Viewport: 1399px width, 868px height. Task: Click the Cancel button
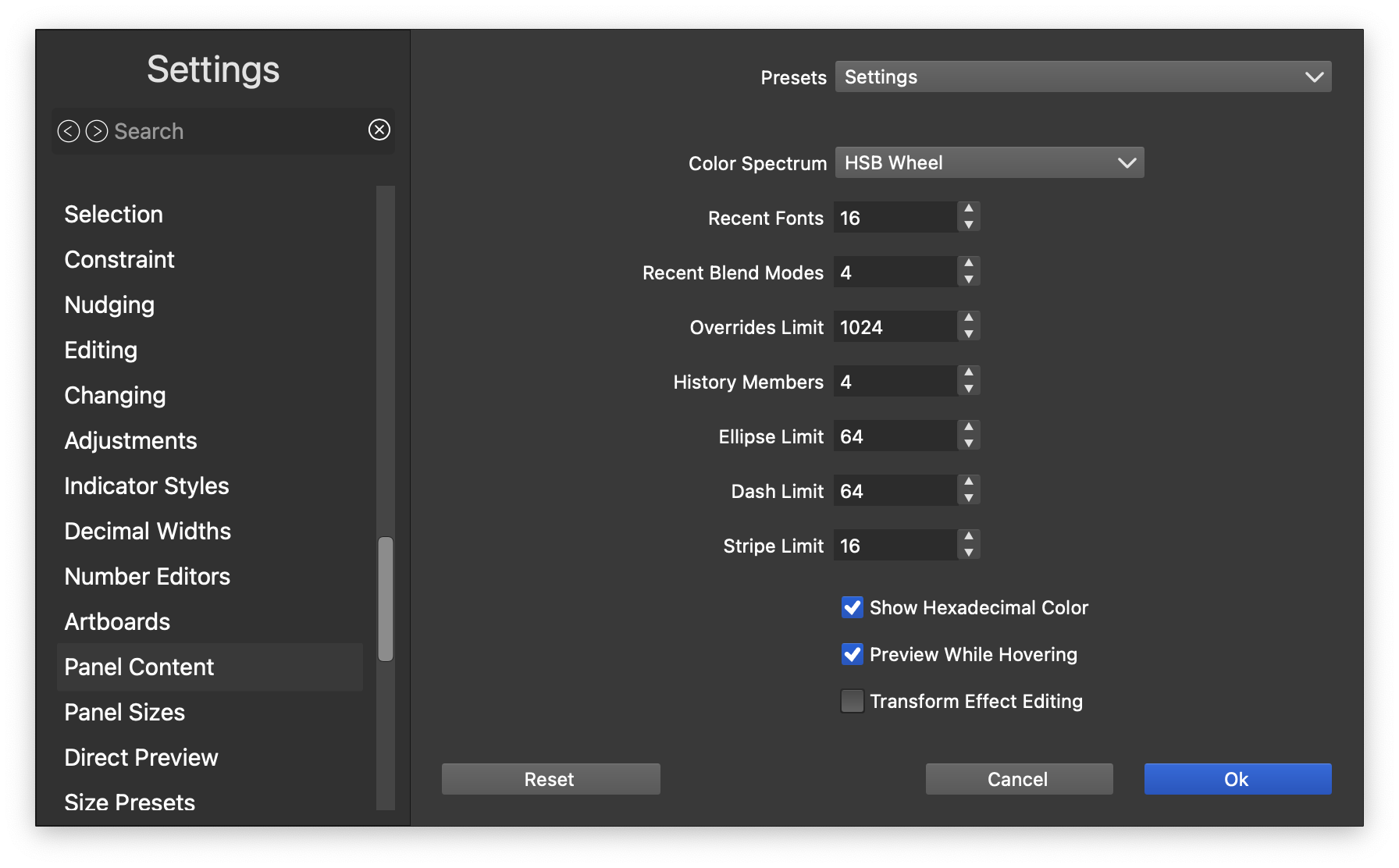1019,779
